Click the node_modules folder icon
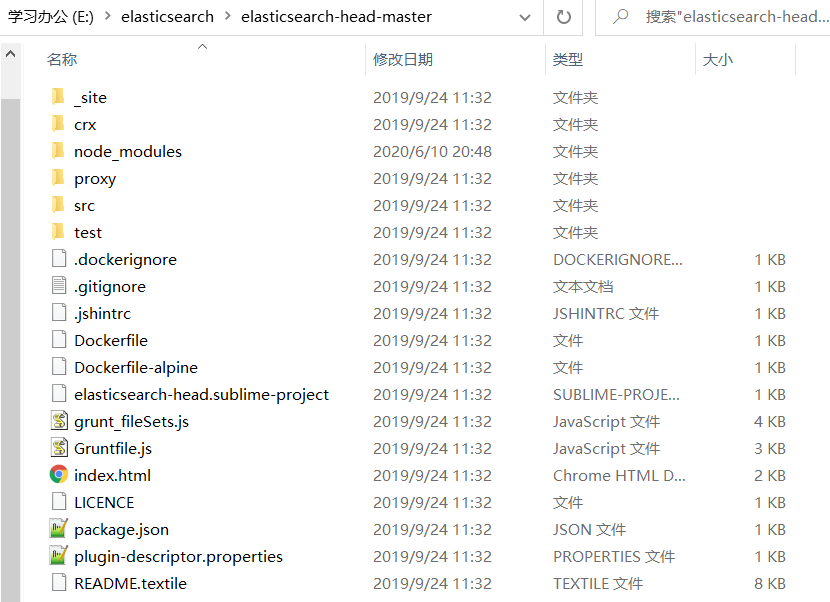Viewport: 830px width, 602px height. pos(58,151)
